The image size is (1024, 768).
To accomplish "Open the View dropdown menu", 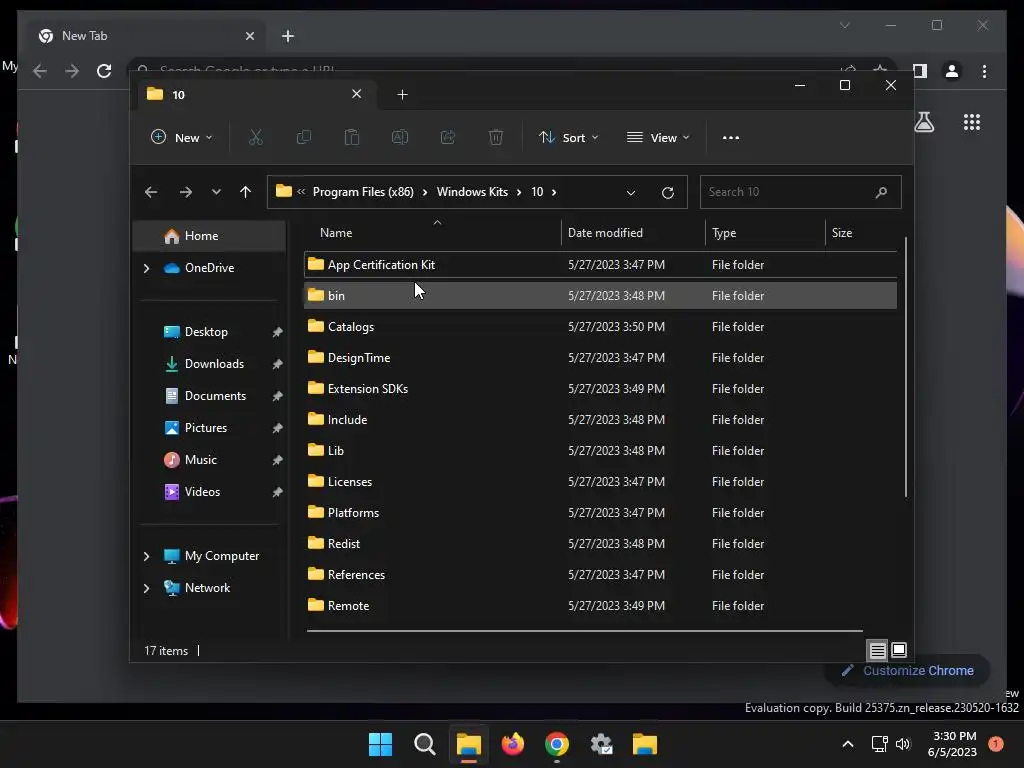I will point(658,137).
